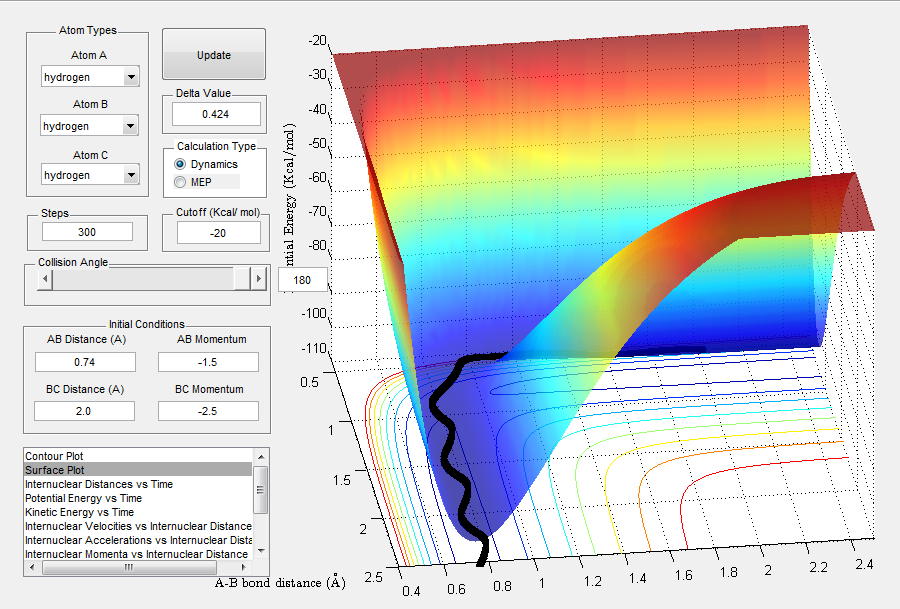Viewport: 900px width, 609px height.
Task: Select Internuclear Velocities vs Internuclear Distance
Action: point(138,526)
